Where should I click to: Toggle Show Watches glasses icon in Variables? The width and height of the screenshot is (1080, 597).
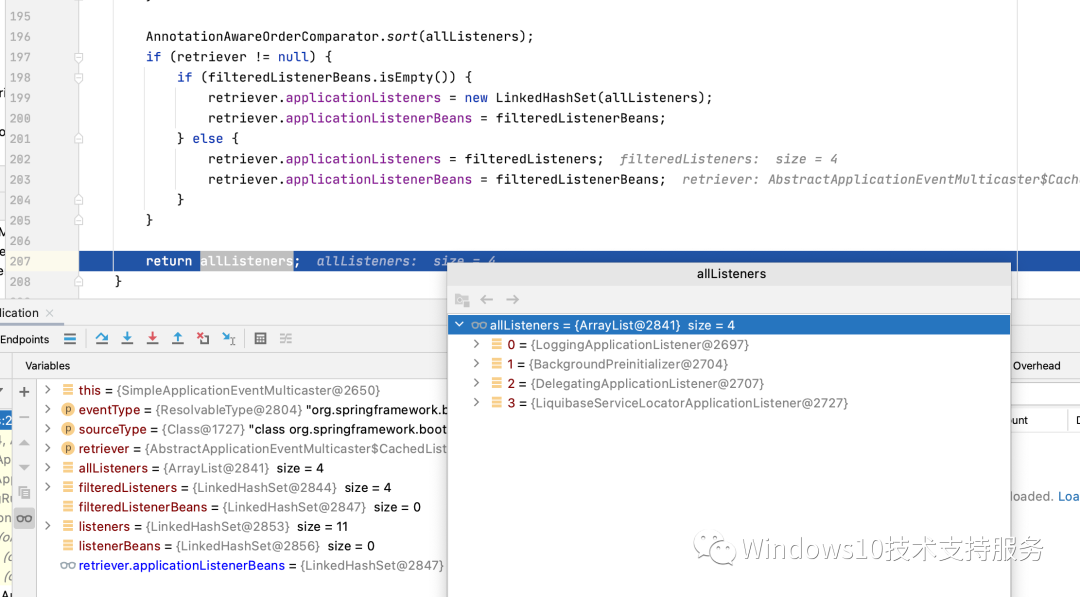pyautogui.click(x=24, y=519)
